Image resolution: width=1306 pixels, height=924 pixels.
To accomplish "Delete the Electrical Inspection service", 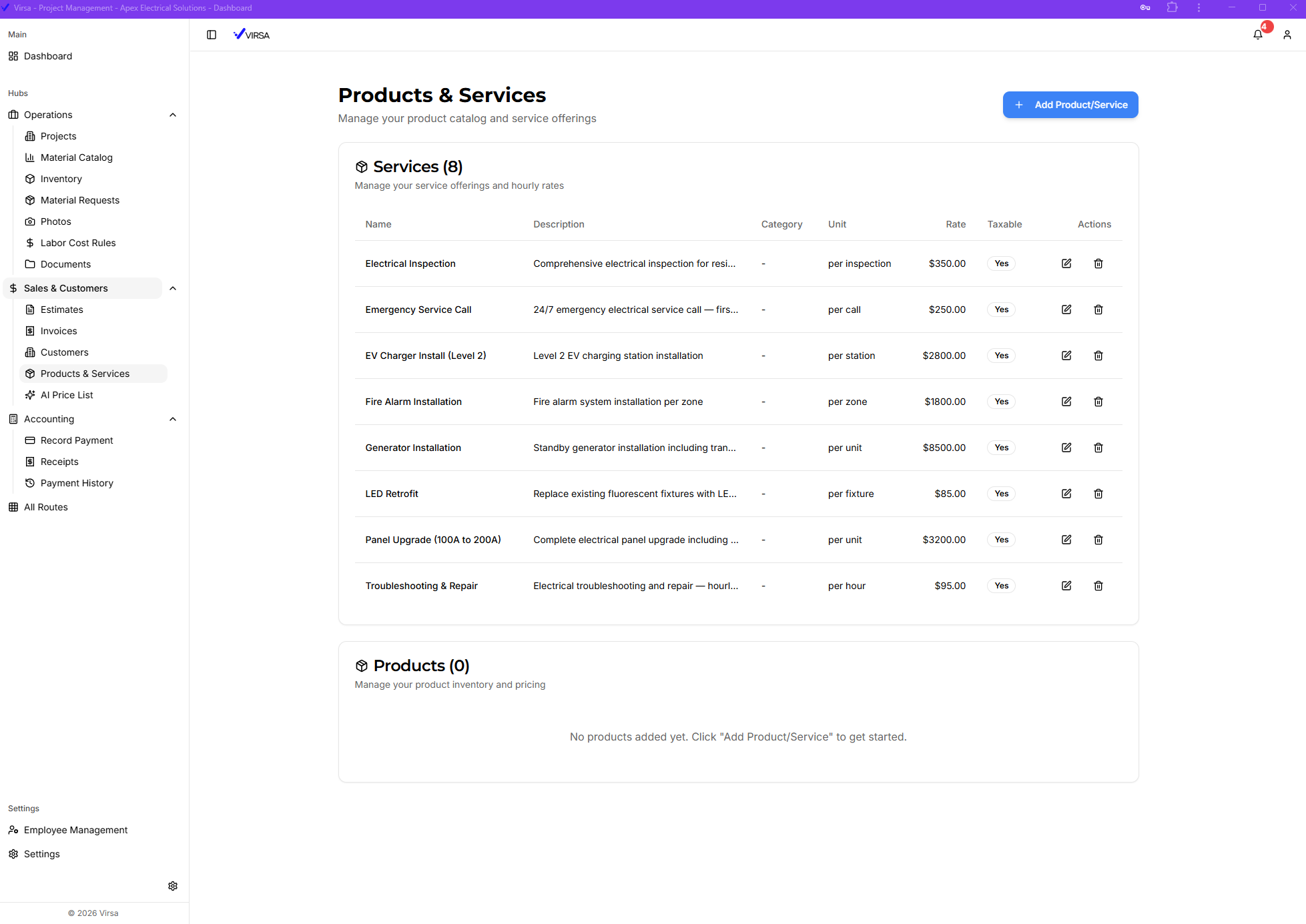I will coord(1098,264).
